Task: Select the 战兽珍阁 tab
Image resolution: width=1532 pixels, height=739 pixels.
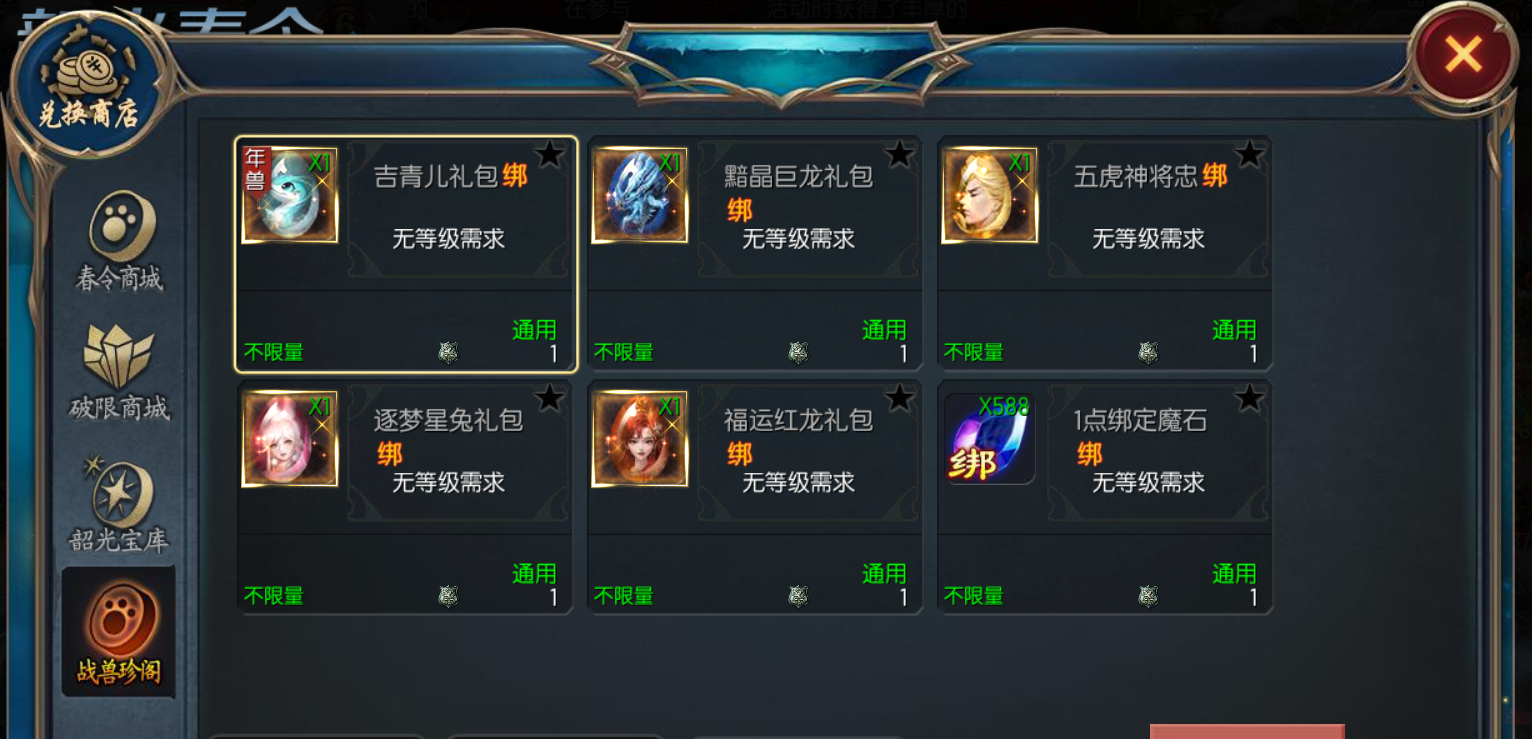Action: tap(119, 632)
